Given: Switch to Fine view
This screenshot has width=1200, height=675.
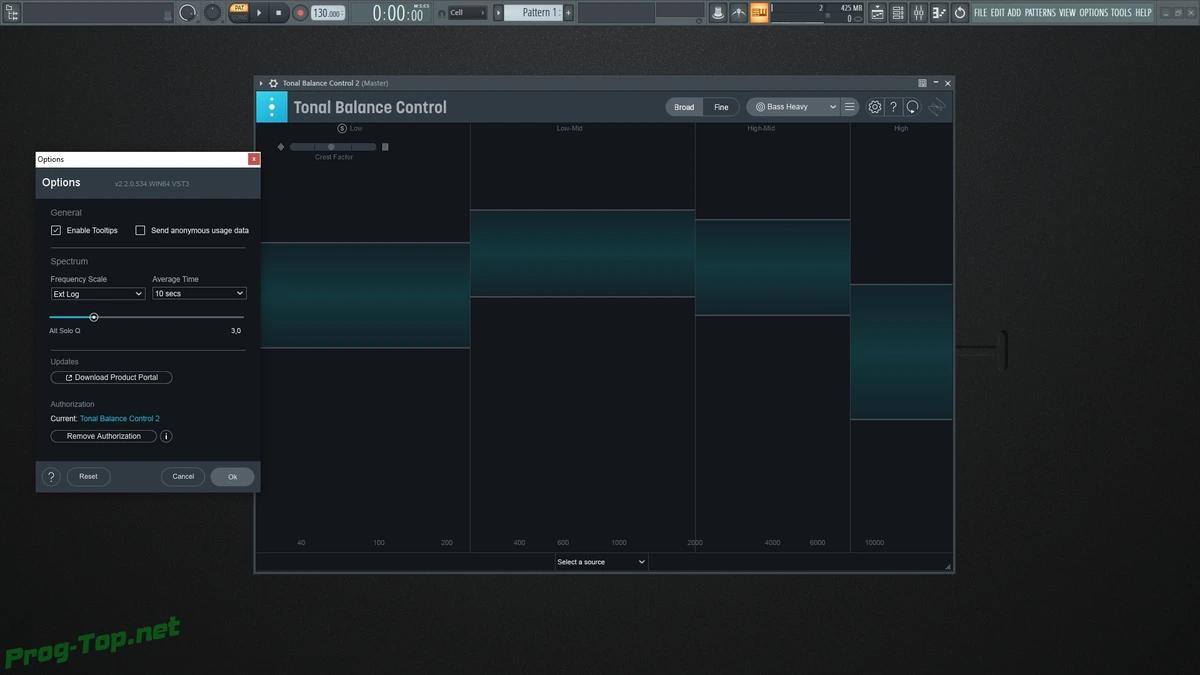Looking at the screenshot, I should point(721,107).
